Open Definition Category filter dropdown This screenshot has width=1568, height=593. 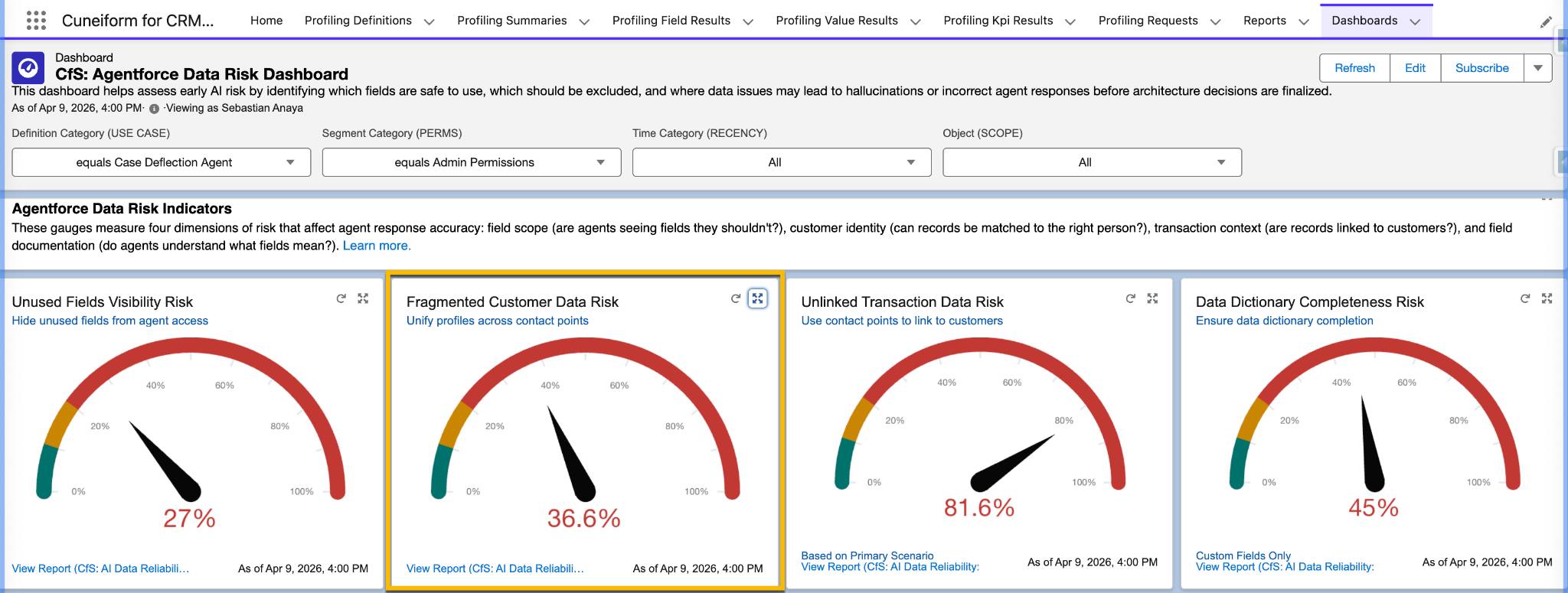(162, 162)
